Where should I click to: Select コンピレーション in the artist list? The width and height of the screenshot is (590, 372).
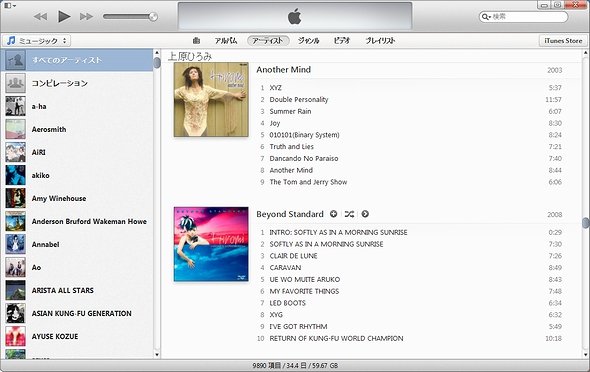pos(77,83)
